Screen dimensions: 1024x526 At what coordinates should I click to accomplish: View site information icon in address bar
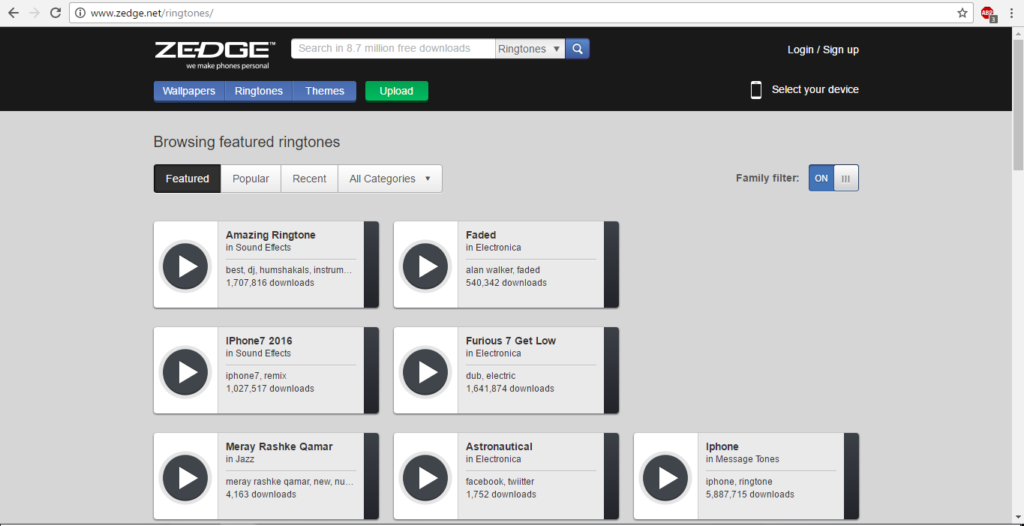pyautogui.click(x=80, y=13)
